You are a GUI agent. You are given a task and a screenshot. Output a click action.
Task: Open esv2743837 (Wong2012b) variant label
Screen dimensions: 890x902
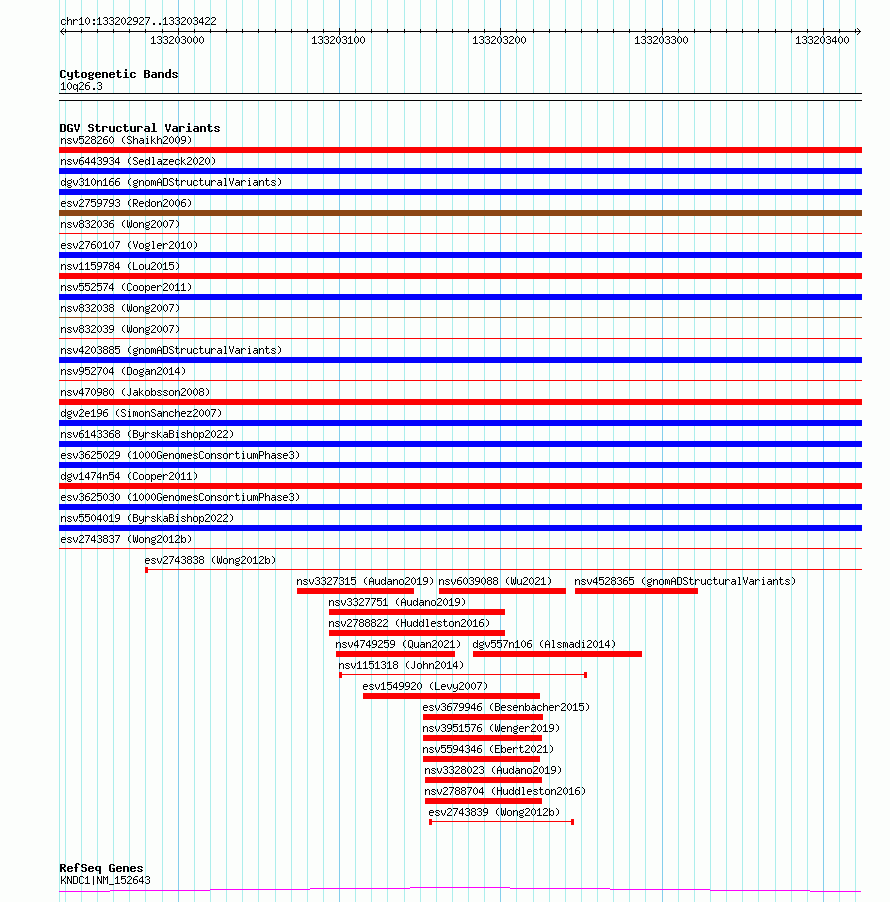pyautogui.click(x=126, y=539)
